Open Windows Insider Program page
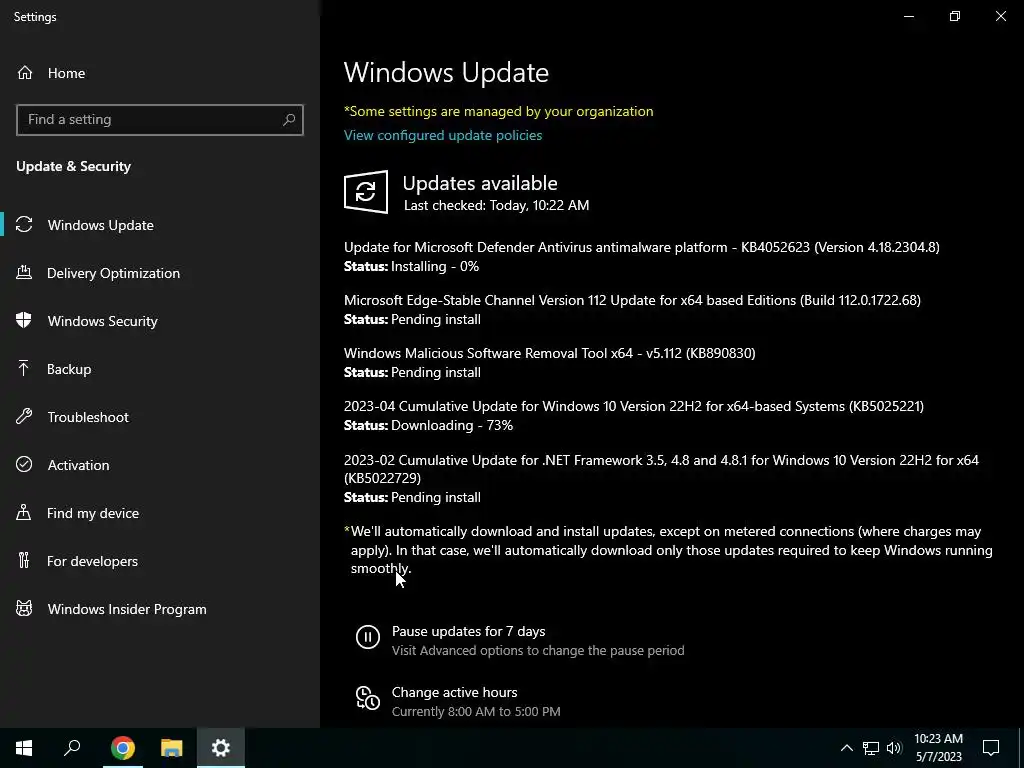 [x=160, y=609]
